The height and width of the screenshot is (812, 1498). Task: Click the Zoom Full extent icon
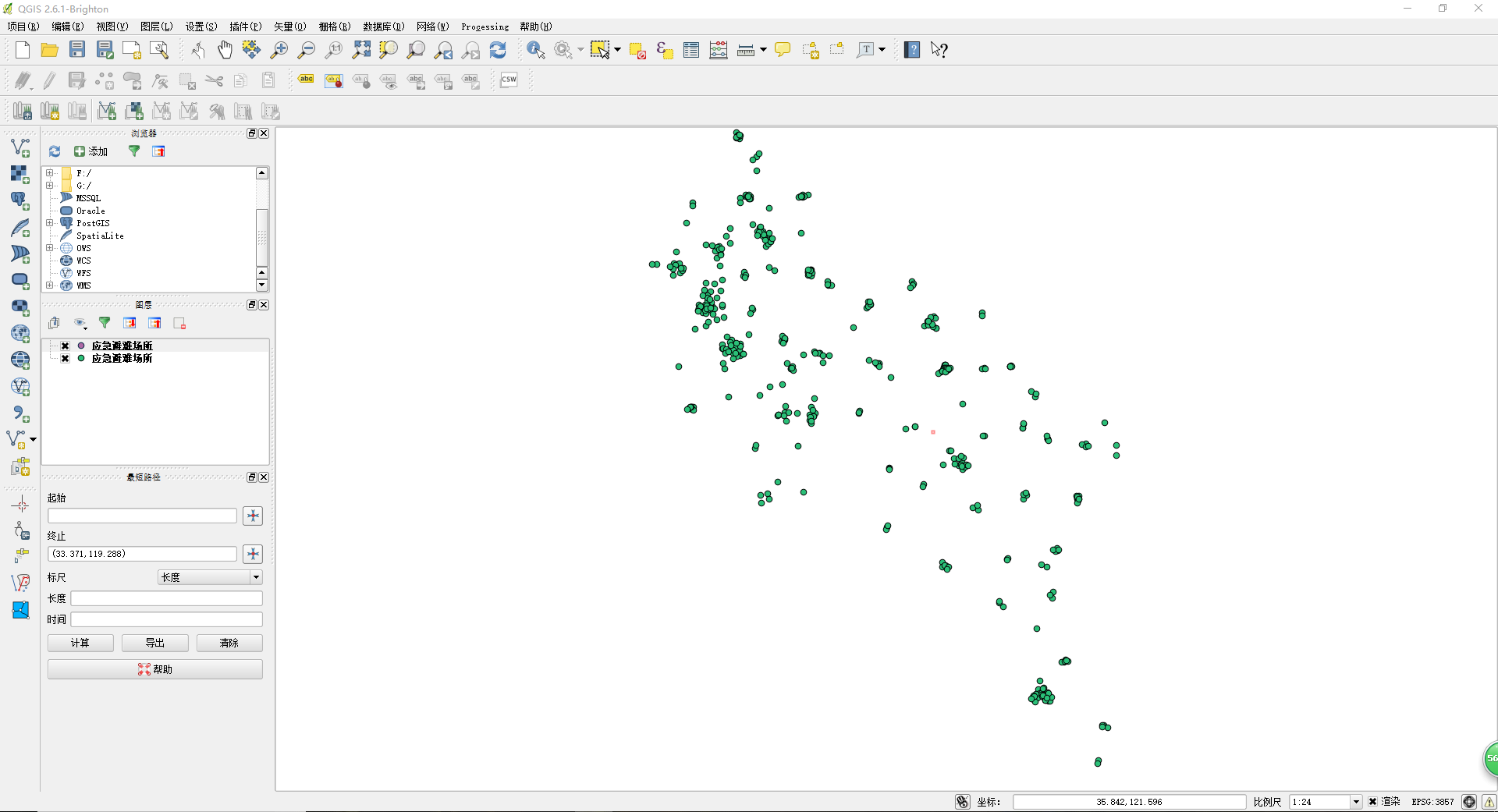click(361, 50)
